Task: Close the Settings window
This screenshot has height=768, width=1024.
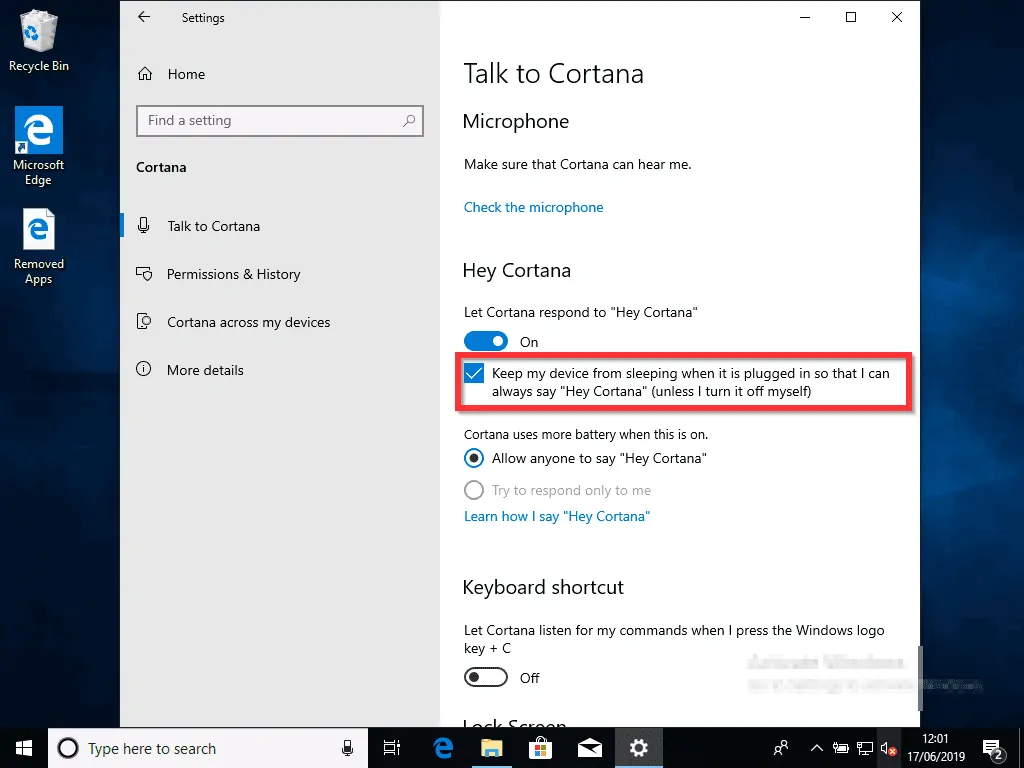Action: coord(897,18)
